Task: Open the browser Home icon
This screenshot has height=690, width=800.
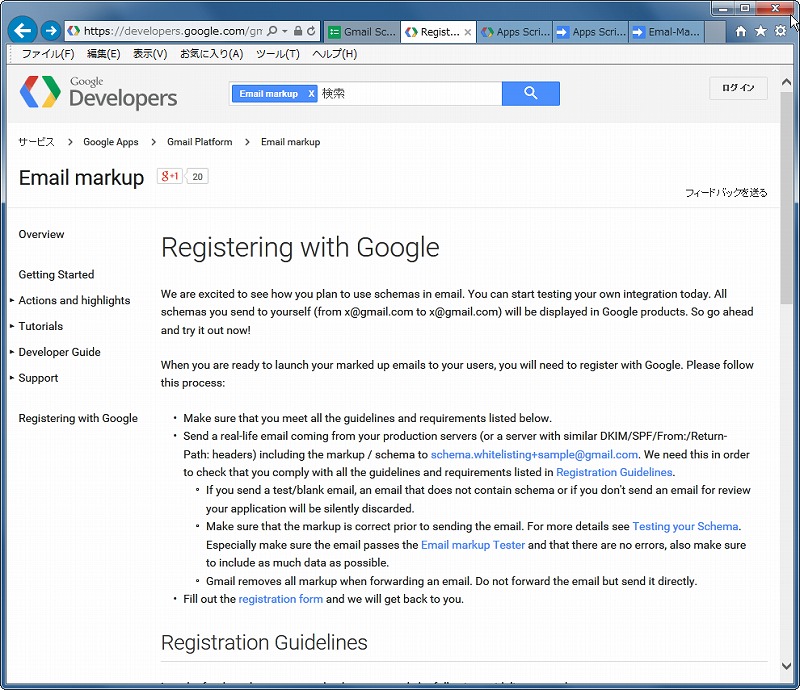Action: coord(741,32)
